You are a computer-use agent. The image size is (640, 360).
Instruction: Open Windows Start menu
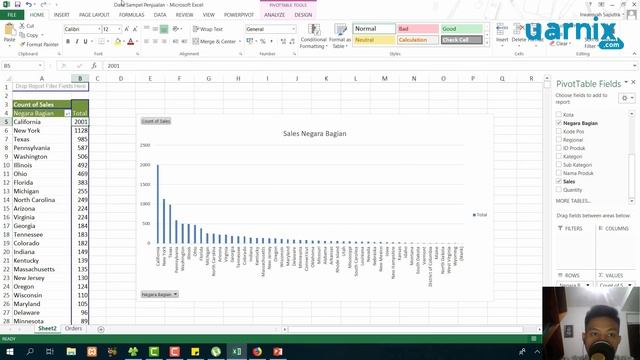(x=9, y=351)
